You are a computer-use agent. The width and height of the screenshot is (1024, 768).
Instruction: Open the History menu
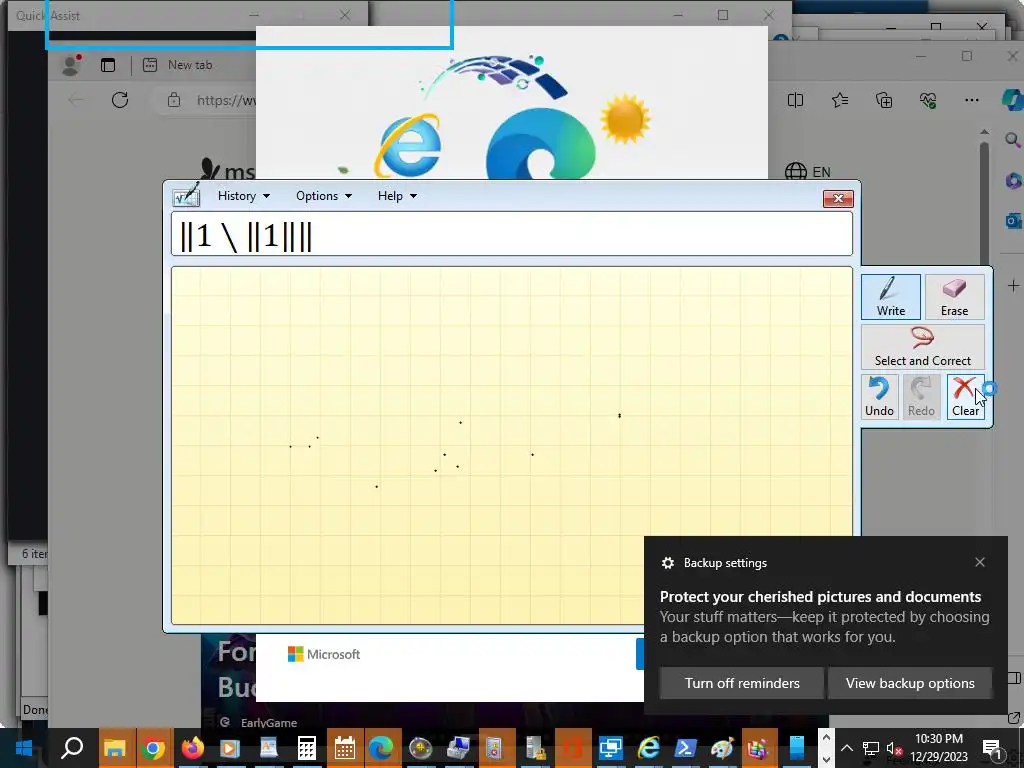point(244,196)
